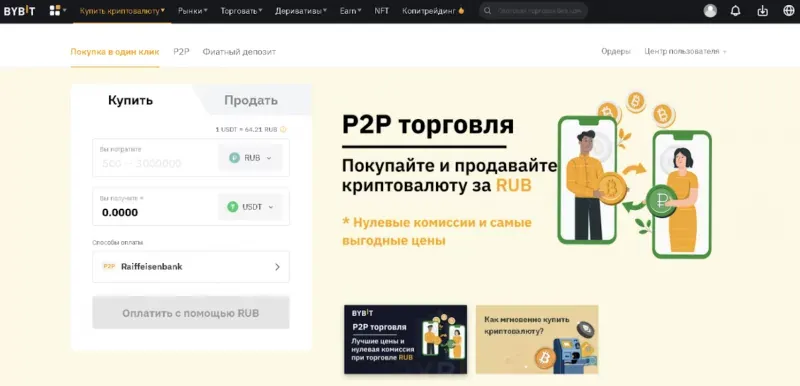The height and width of the screenshot is (386, 800).
Task: Select the Продать tab
Action: click(251, 100)
